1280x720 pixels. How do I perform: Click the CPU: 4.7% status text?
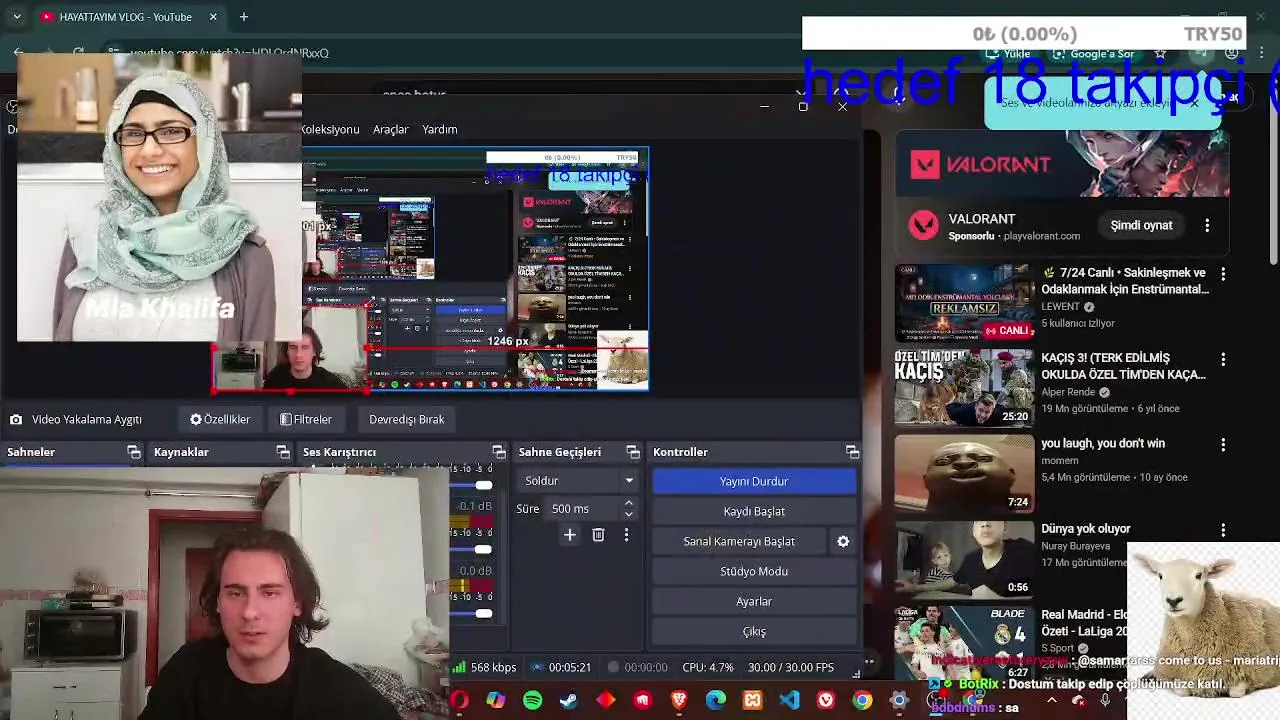tap(707, 667)
